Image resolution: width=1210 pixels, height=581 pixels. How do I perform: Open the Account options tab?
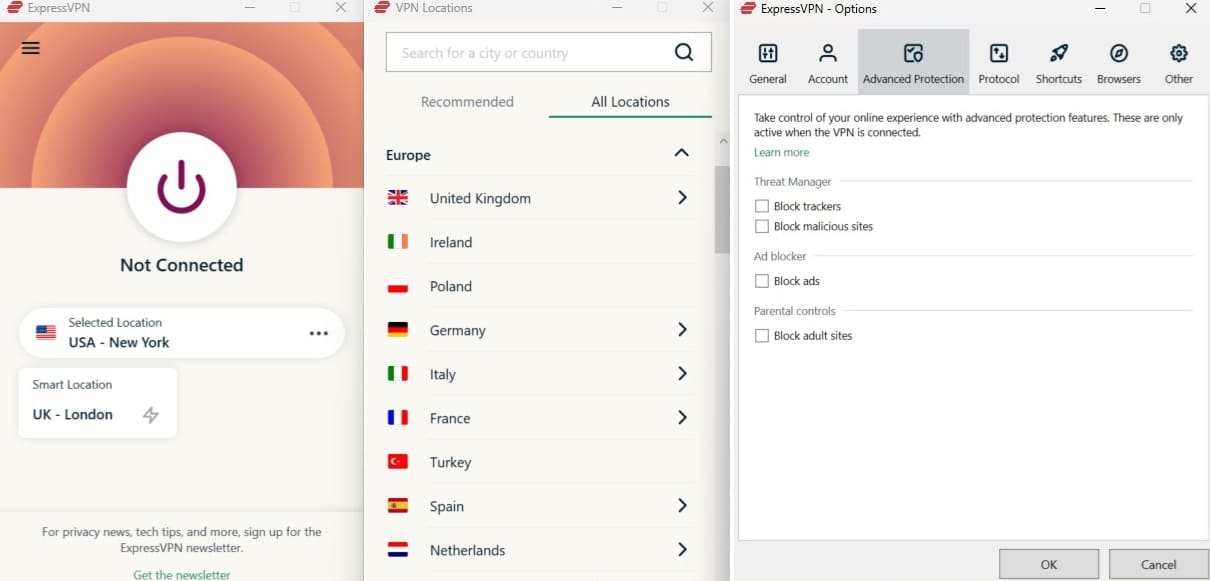pos(828,64)
